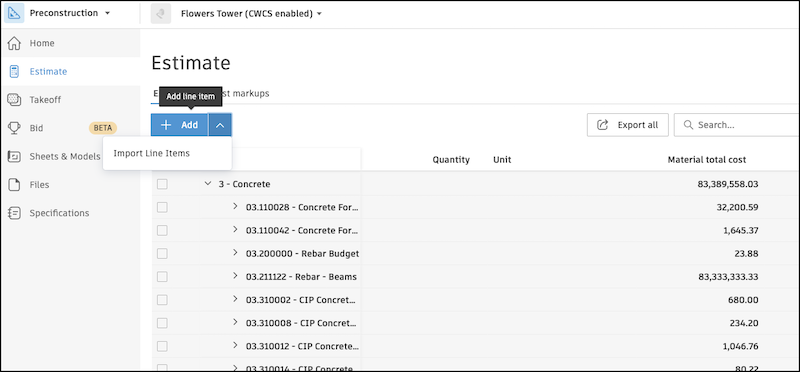Click the Unit column header
The width and height of the screenshot is (800, 372).
[x=502, y=160]
